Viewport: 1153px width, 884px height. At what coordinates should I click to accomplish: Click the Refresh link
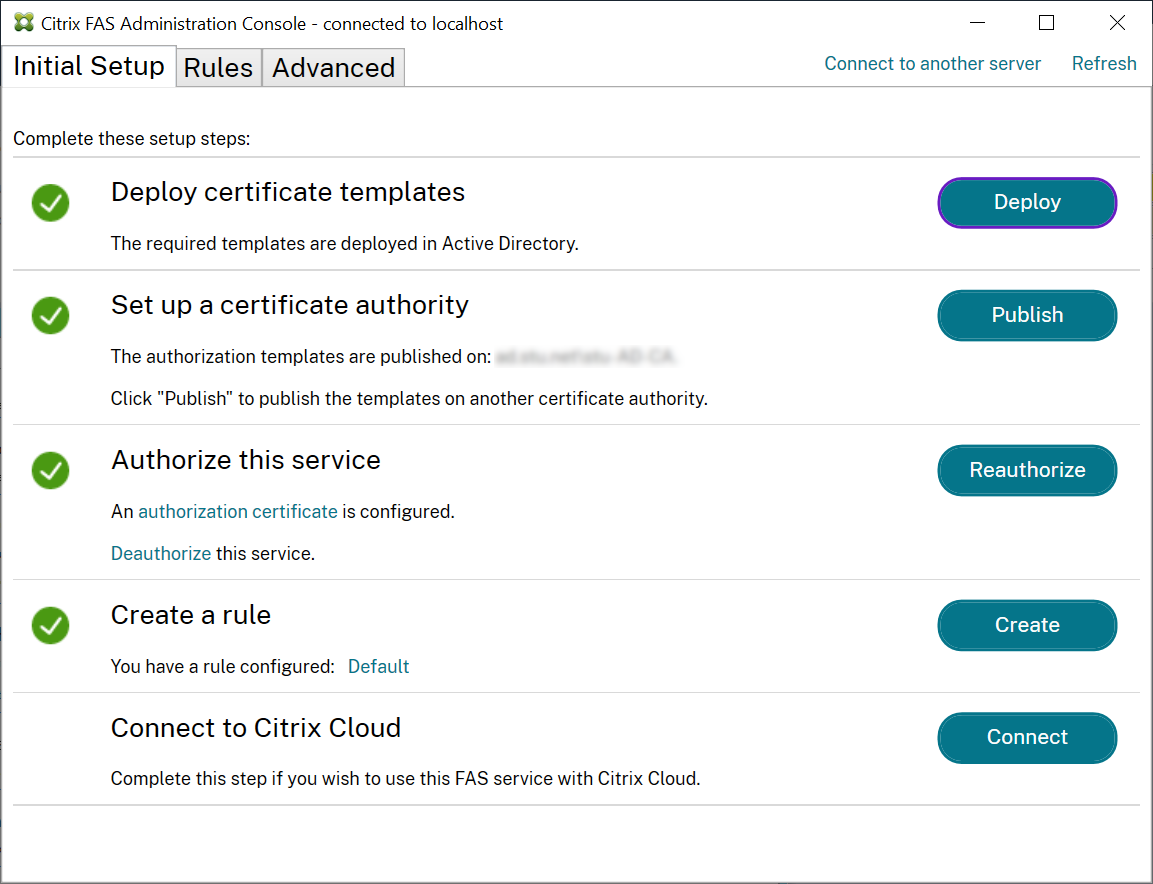1104,64
